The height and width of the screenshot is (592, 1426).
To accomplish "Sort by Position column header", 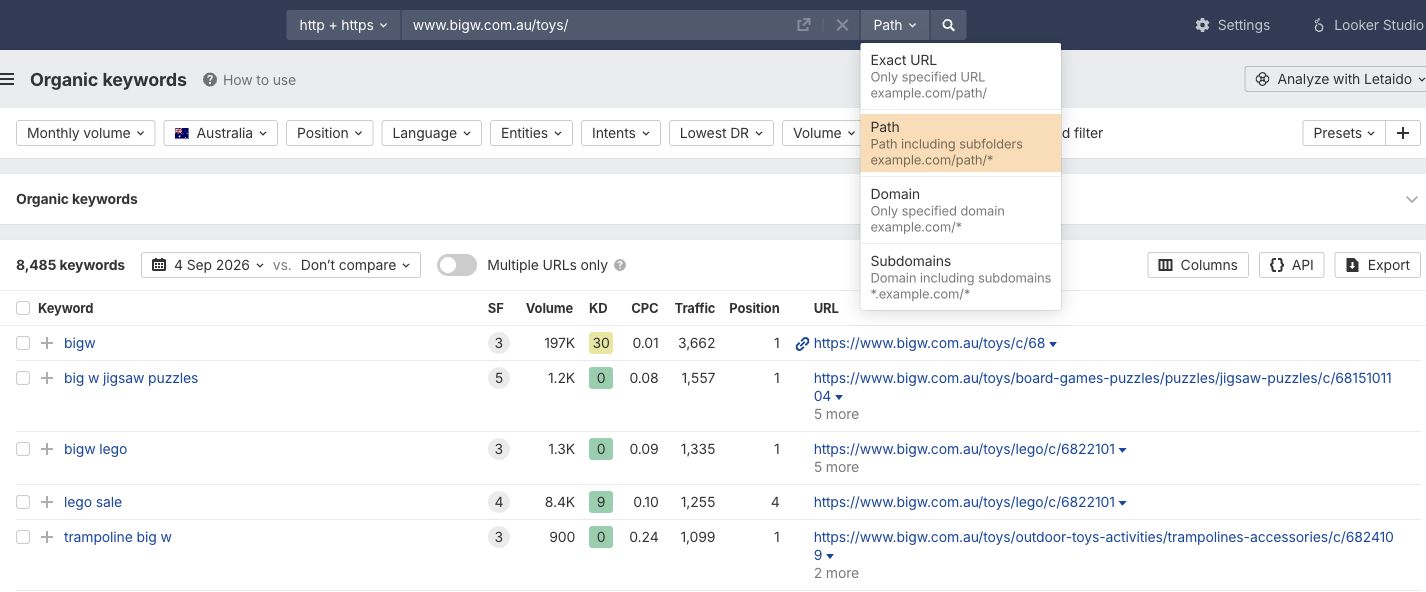I will point(754,308).
